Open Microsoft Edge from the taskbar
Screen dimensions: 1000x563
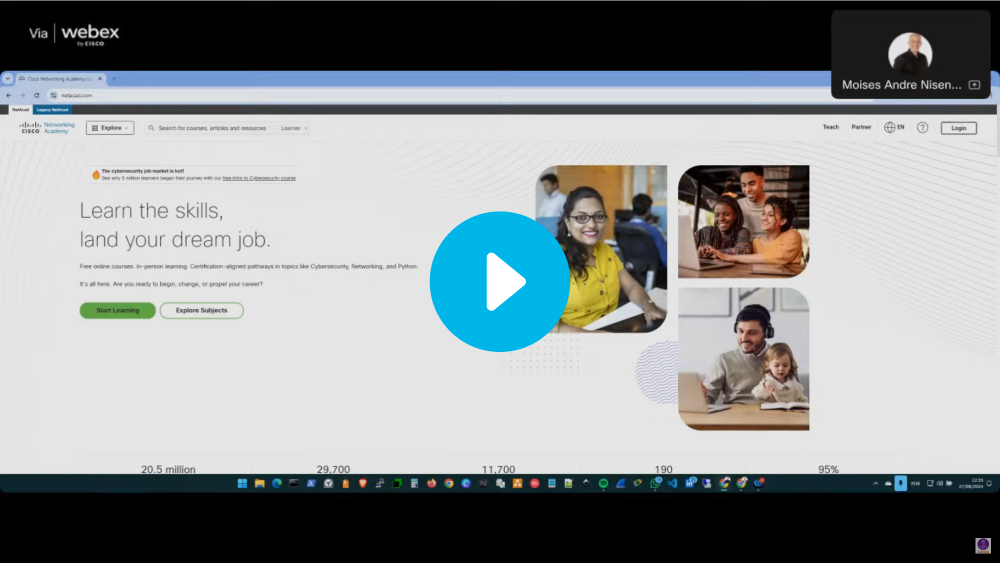coord(277,483)
